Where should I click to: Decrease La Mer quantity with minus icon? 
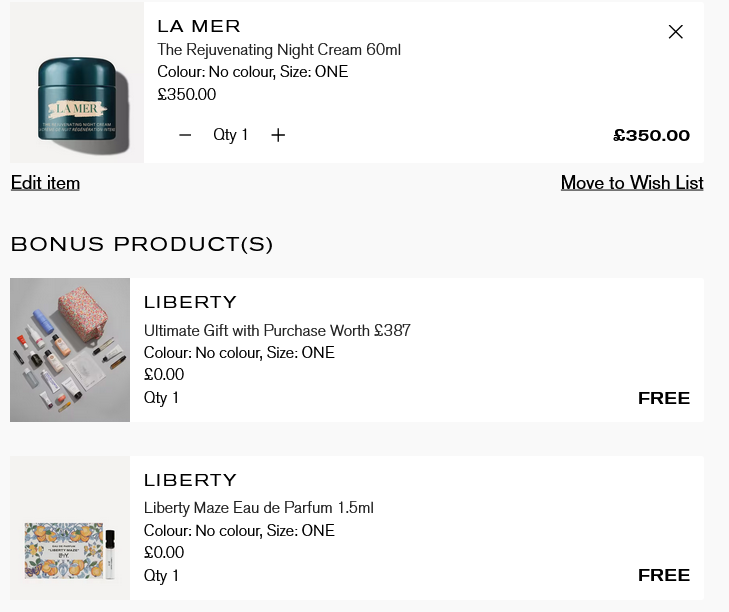click(185, 135)
